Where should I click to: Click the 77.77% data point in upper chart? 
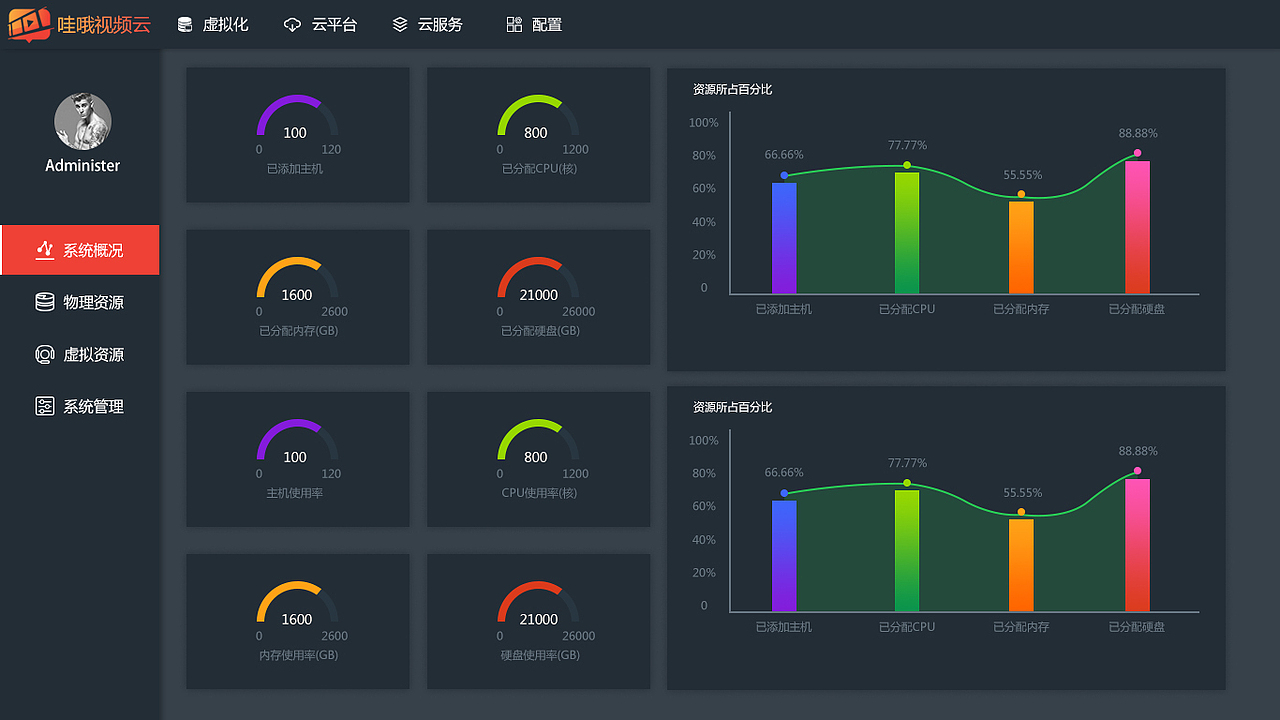[x=907, y=165]
